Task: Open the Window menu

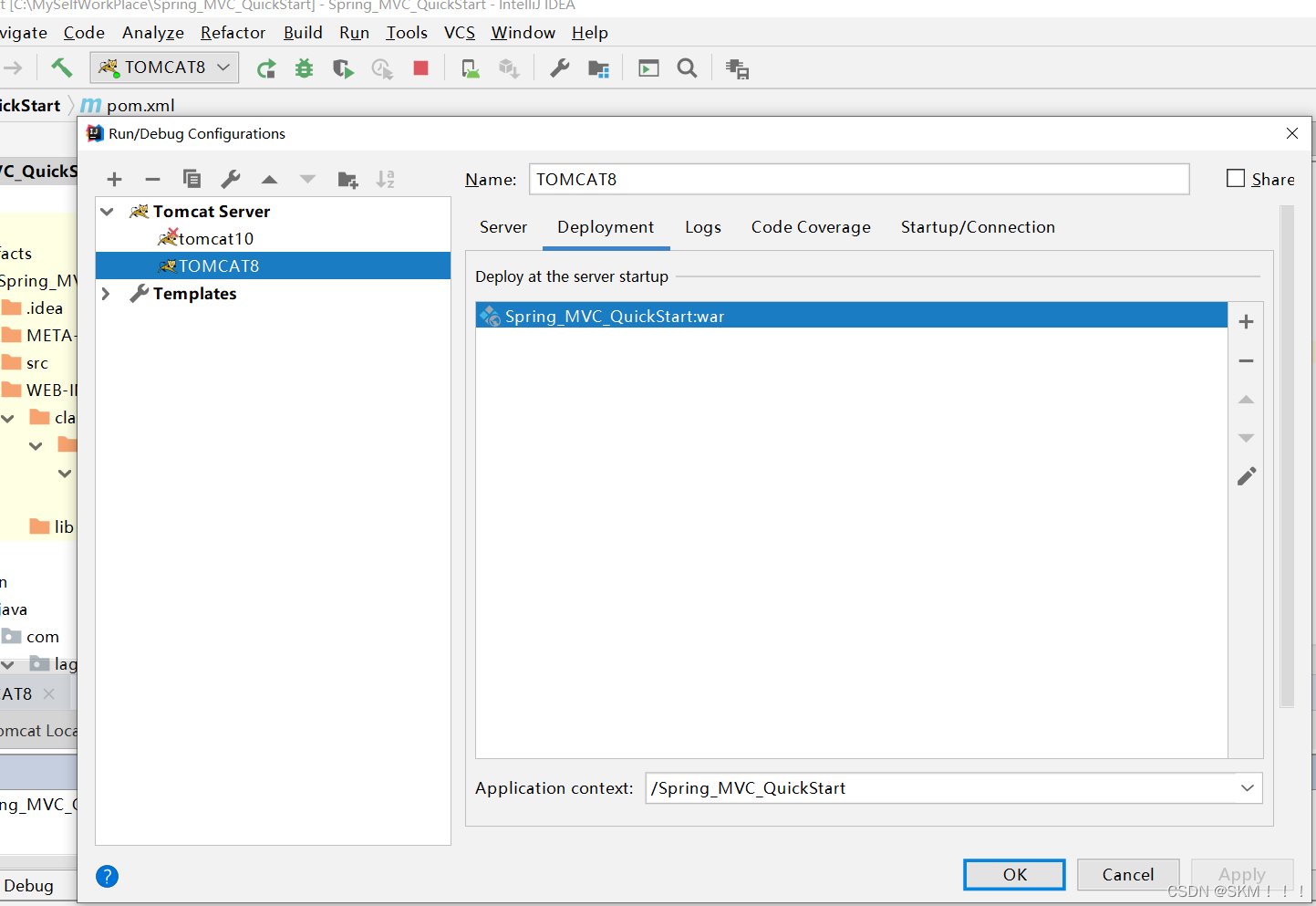Action: pos(523,33)
